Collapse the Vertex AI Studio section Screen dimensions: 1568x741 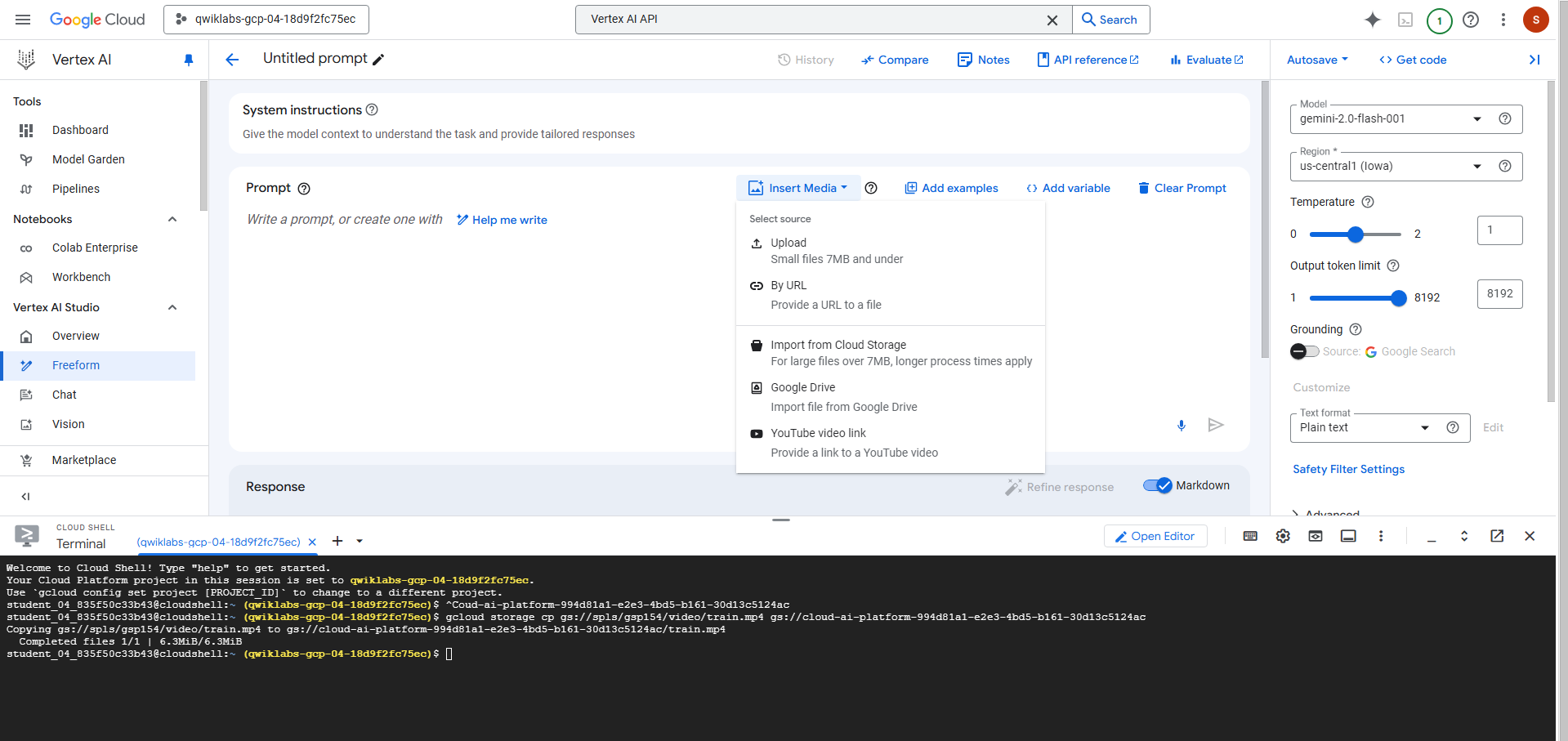pyautogui.click(x=172, y=307)
